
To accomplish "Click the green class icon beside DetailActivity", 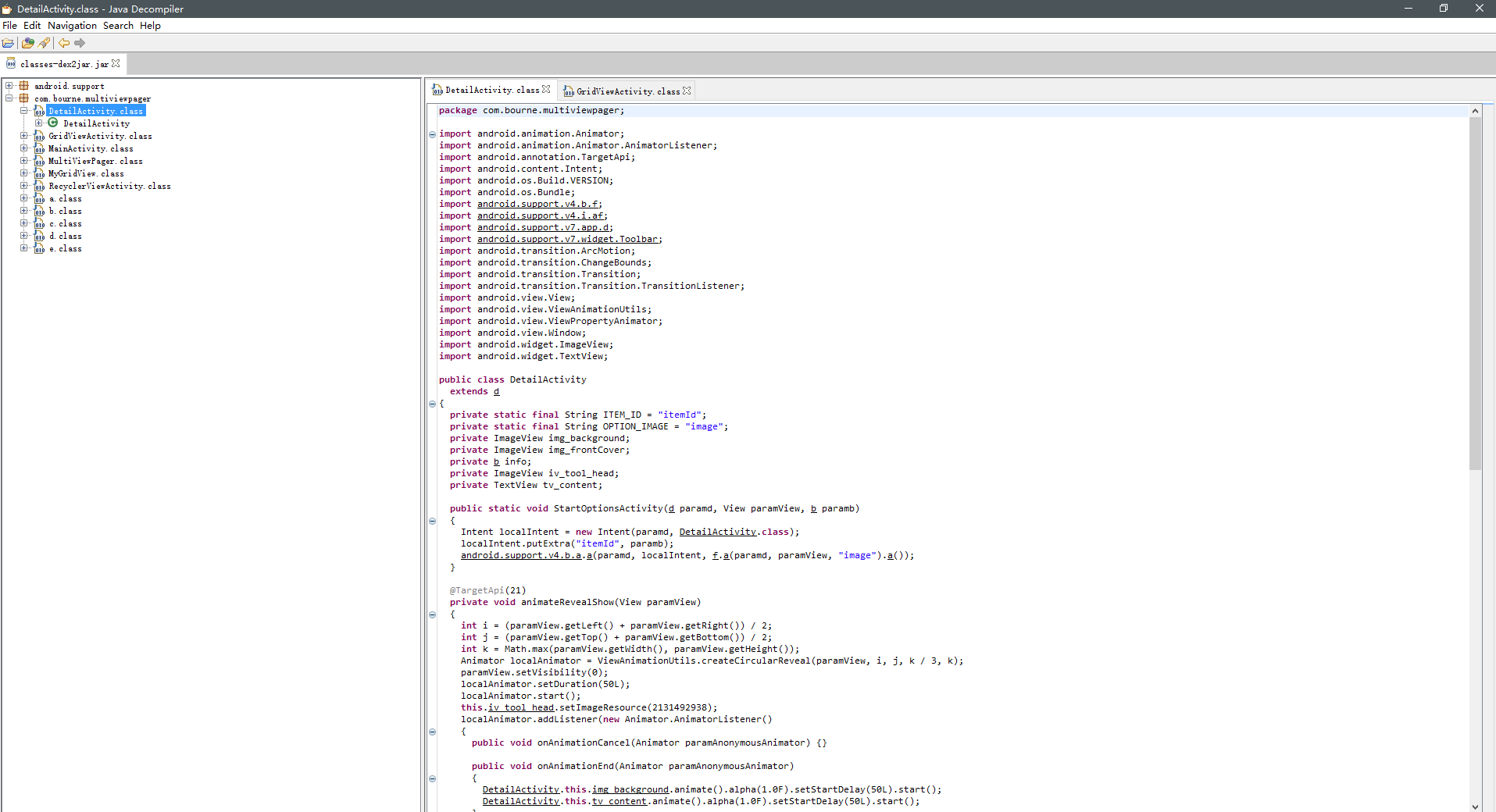I will pos(53,123).
